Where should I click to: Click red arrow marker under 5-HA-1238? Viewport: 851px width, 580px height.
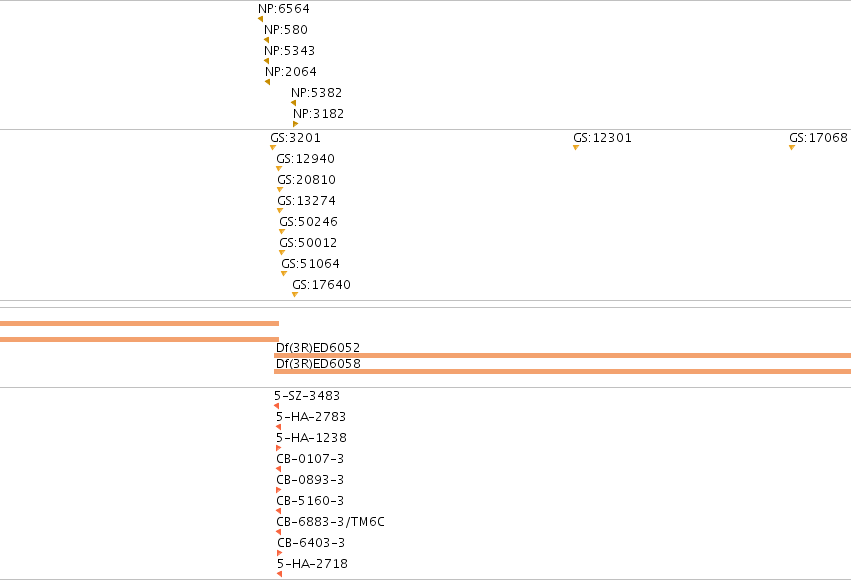pos(278,448)
